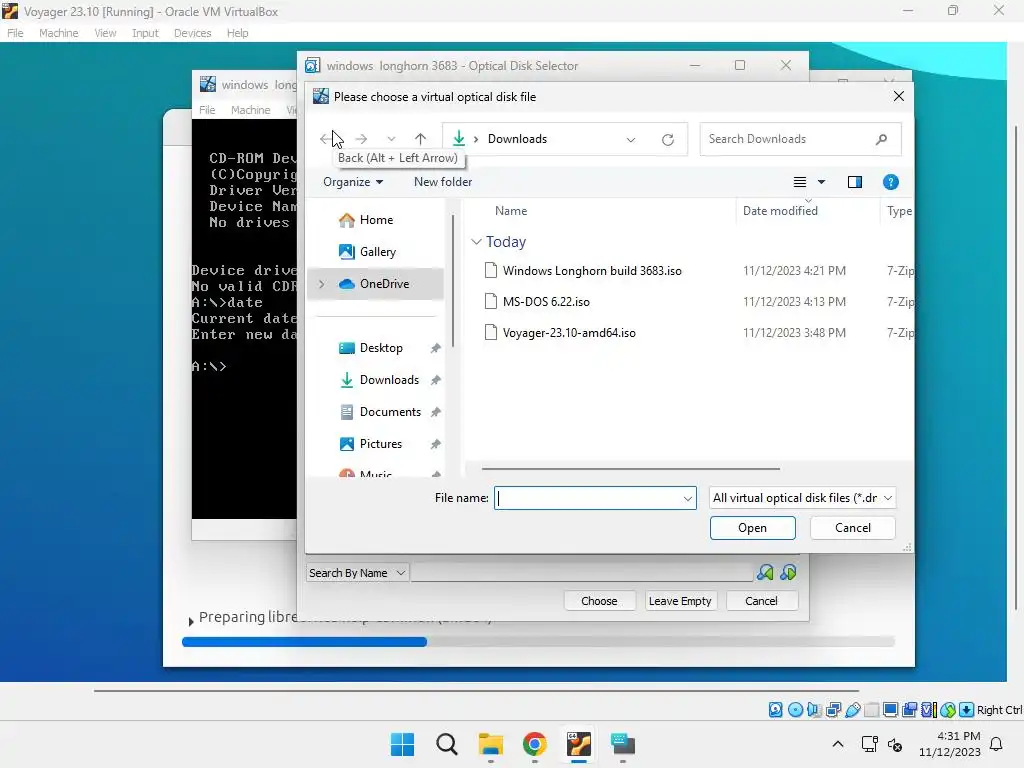Click Leave Empty button
Viewport: 1024px width, 768px height.
coord(680,601)
